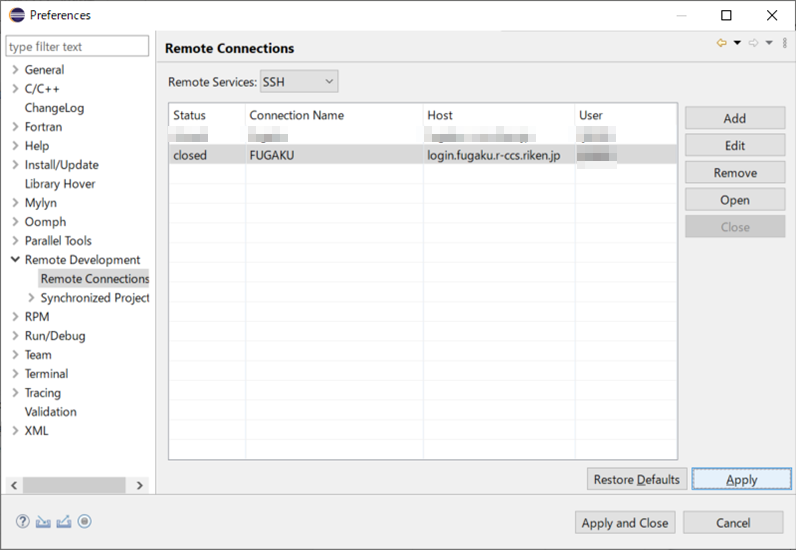Viewport: 796px width, 550px height.
Task: Click into the type filter text field
Action: click(77, 46)
